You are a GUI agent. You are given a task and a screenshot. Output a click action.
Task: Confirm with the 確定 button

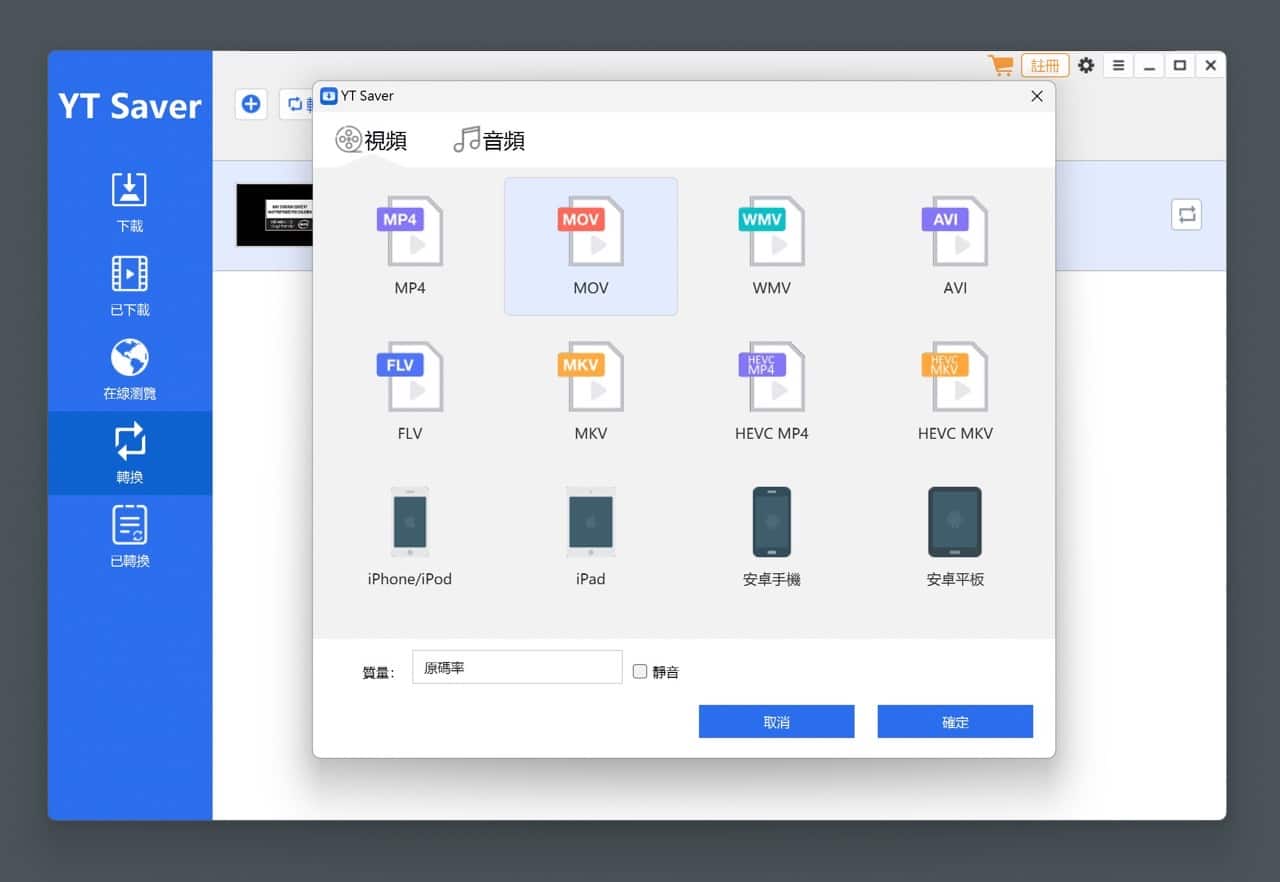955,722
